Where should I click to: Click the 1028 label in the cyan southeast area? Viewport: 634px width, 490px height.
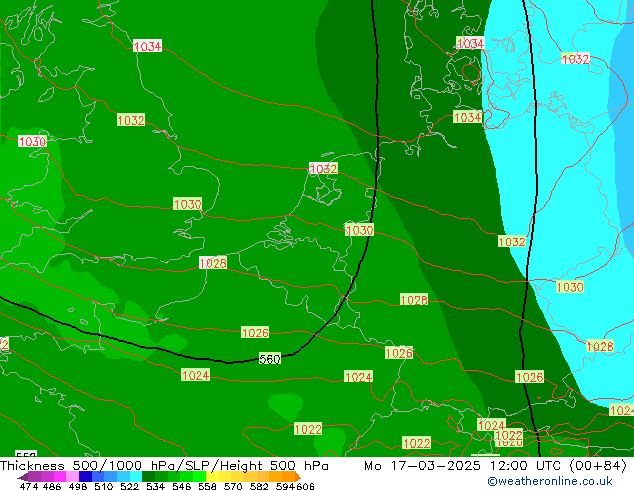[x=600, y=346]
